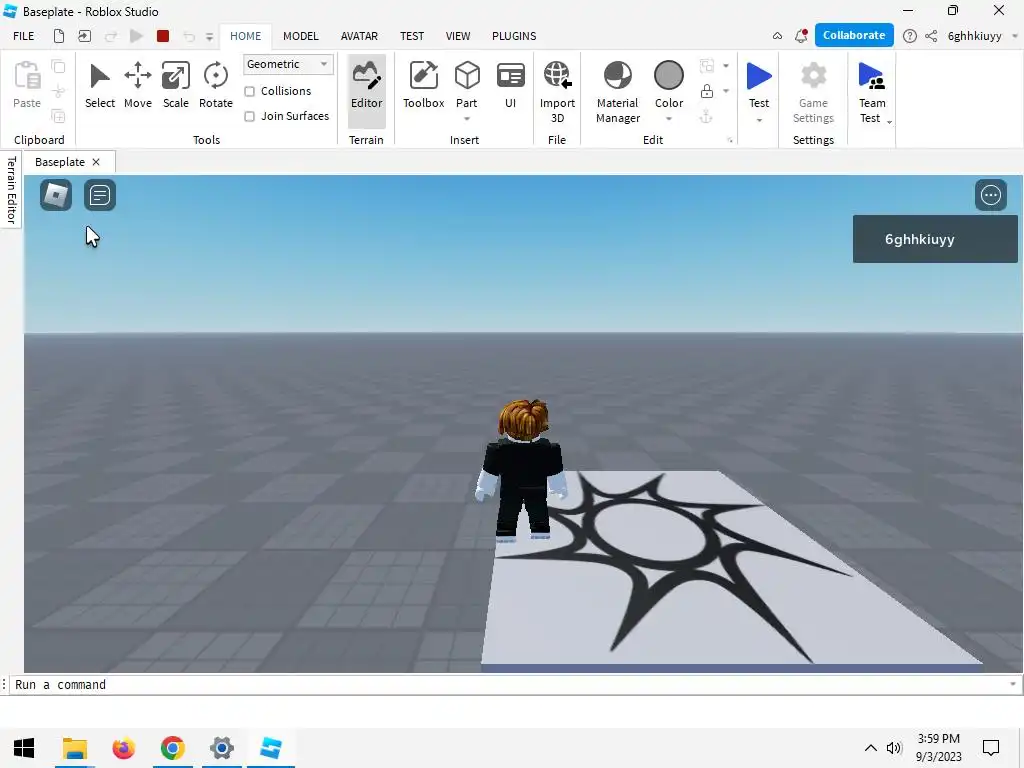This screenshot has height=768, width=1024.
Task: Open the account dropdown beside 6ghhkiuyy
Action: (1014, 36)
